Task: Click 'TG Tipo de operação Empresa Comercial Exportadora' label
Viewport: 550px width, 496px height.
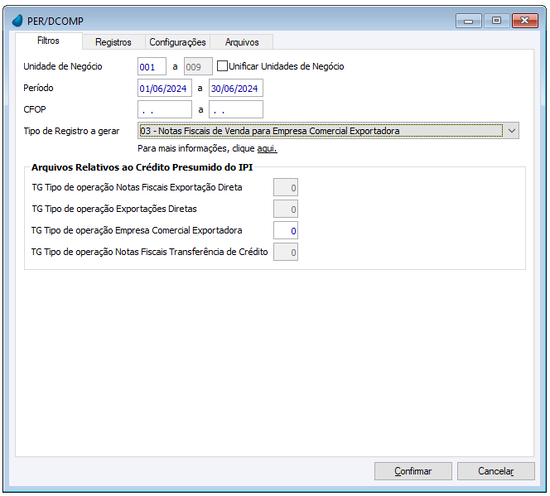Action: click(137, 230)
